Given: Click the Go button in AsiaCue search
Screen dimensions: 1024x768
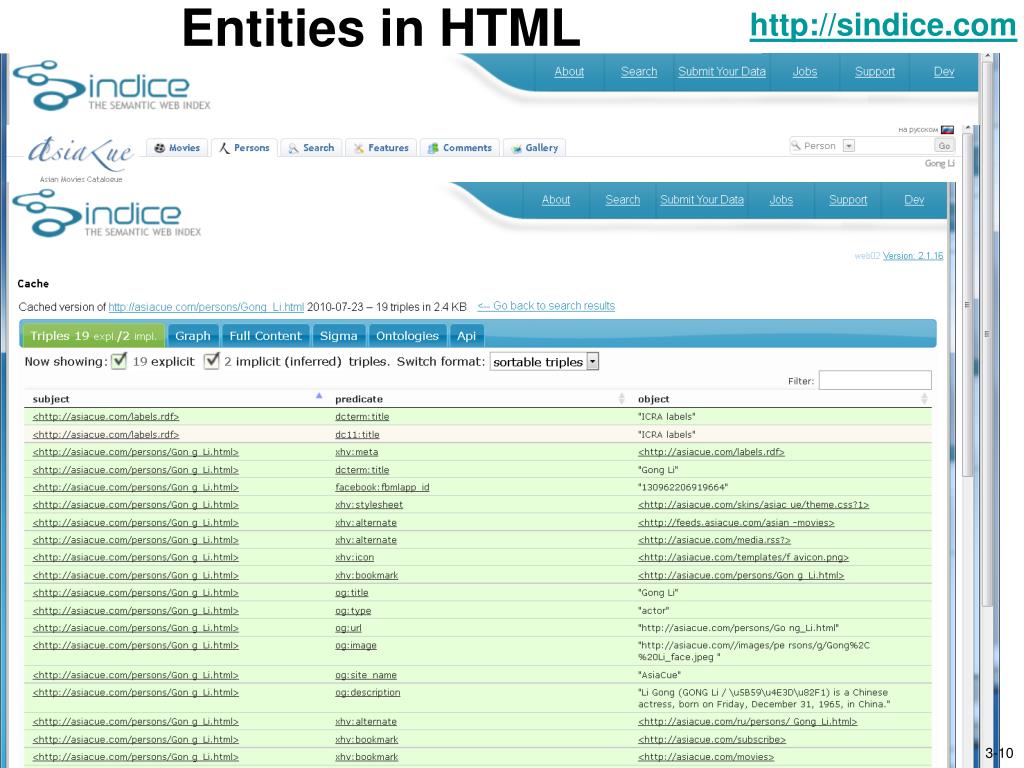Looking at the screenshot, I should click(x=944, y=146).
